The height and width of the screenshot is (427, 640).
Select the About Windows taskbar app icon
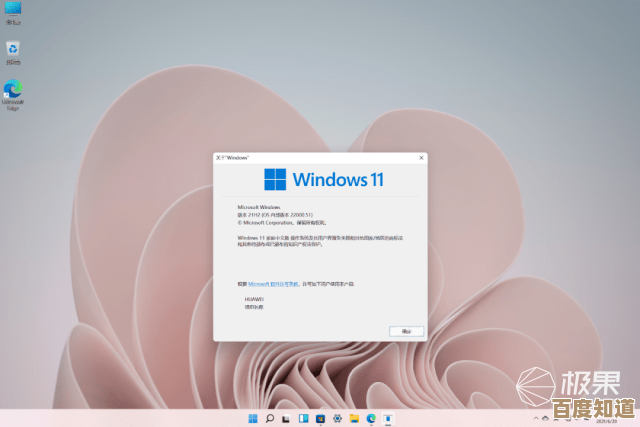click(x=388, y=418)
